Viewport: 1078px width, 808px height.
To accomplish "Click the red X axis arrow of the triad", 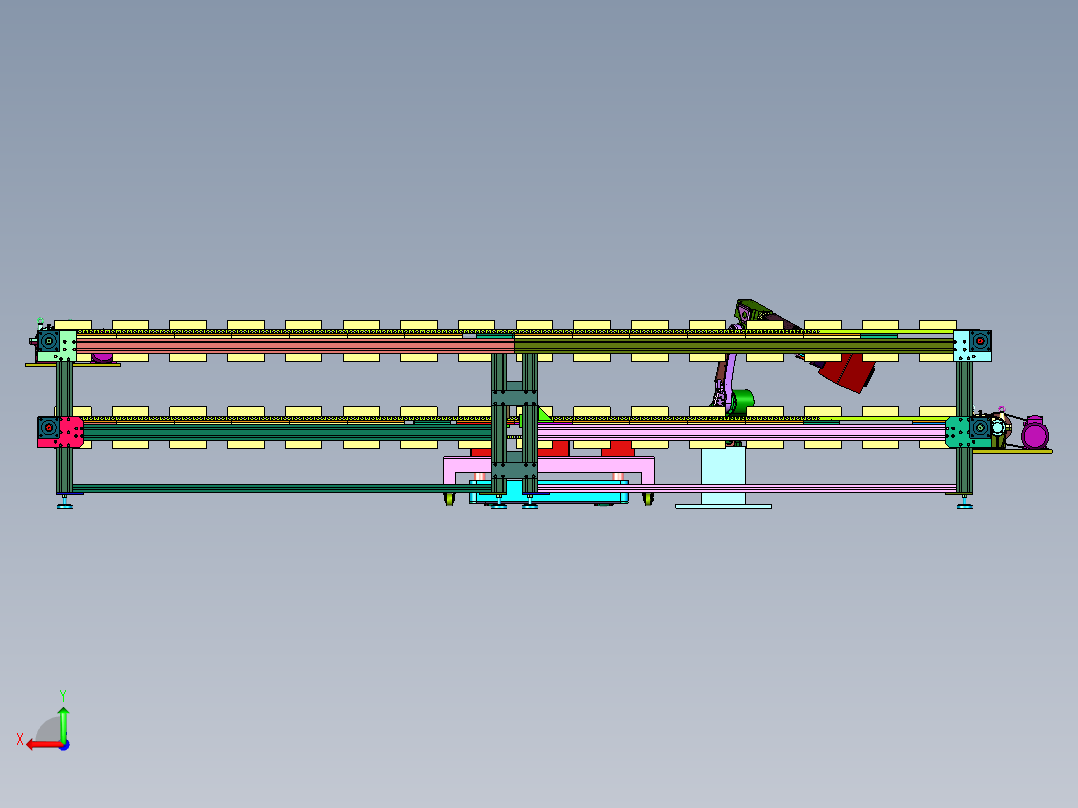I will tap(43, 745).
